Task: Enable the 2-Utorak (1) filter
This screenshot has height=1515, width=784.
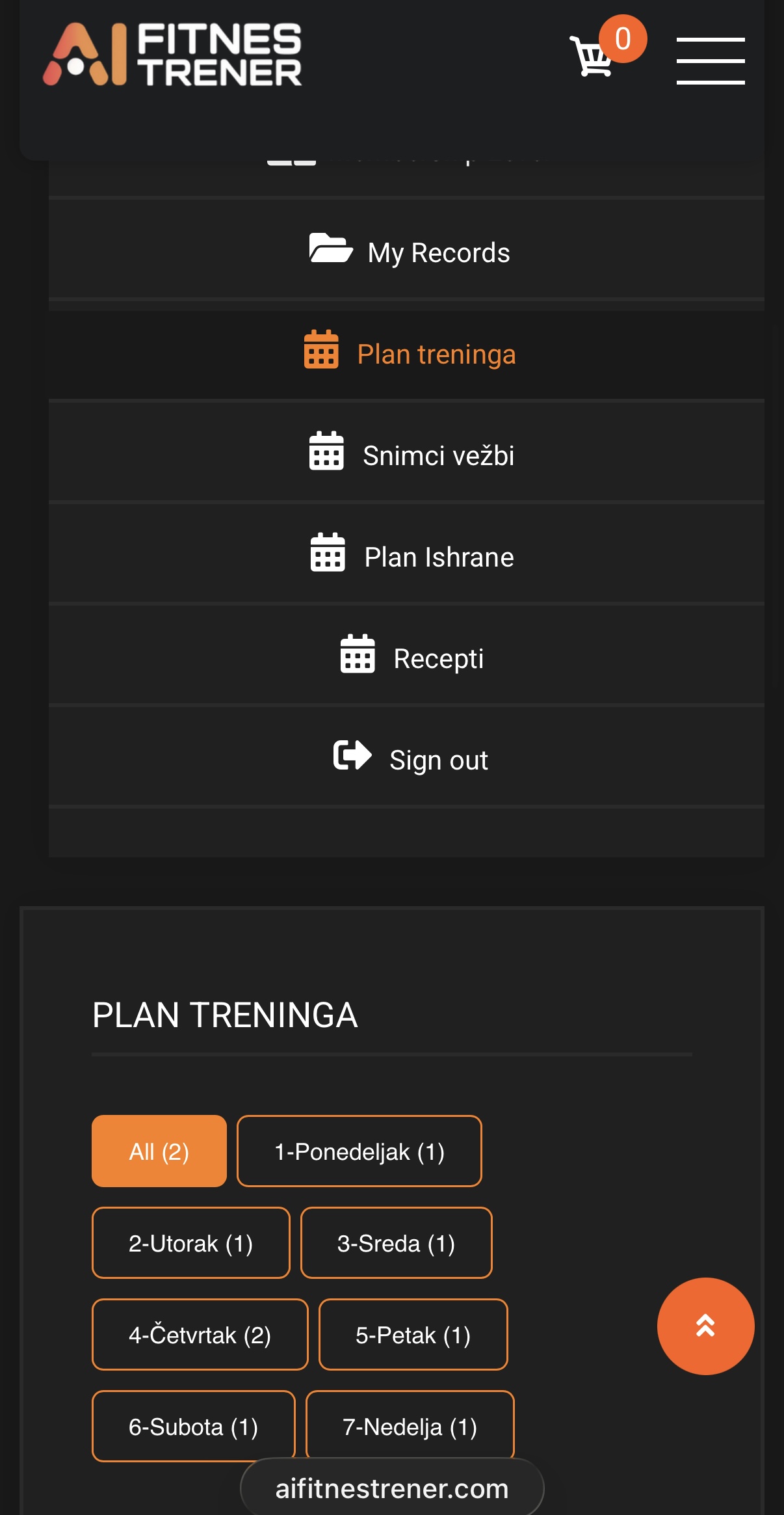Action: pyautogui.click(x=190, y=1242)
